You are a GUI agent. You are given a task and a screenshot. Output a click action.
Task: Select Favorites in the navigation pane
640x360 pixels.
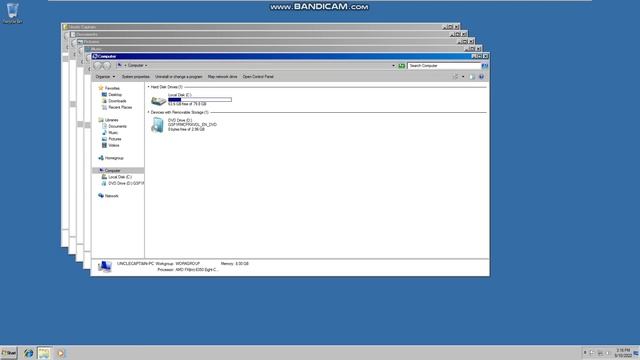112,88
